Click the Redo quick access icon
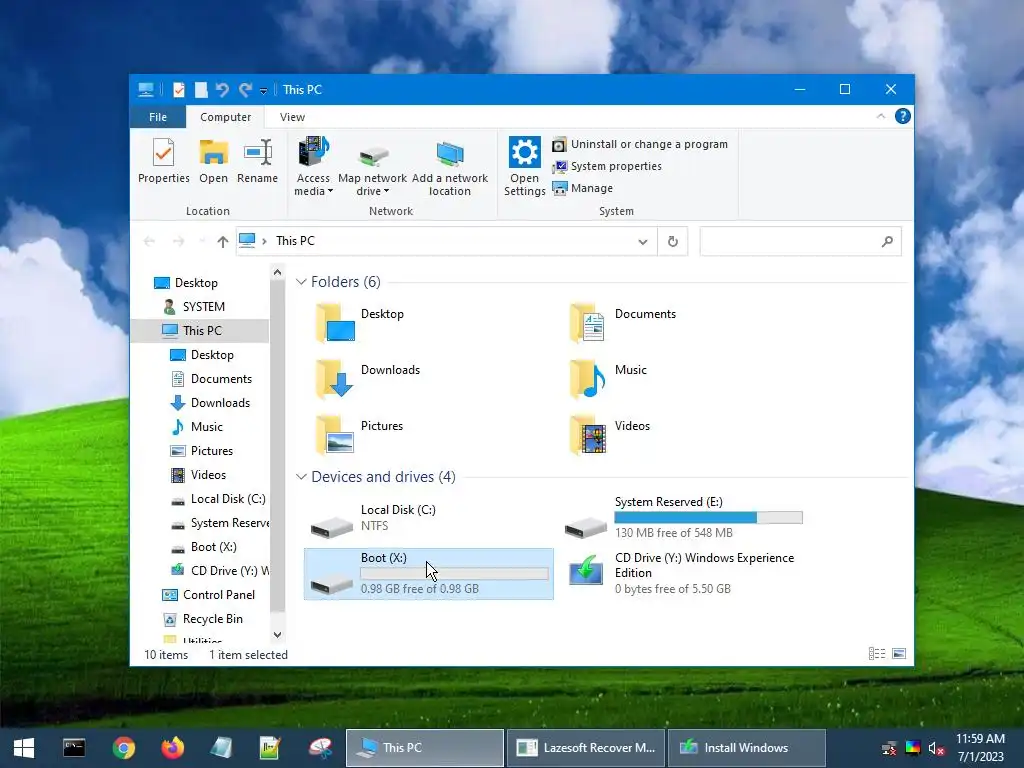 pos(245,90)
